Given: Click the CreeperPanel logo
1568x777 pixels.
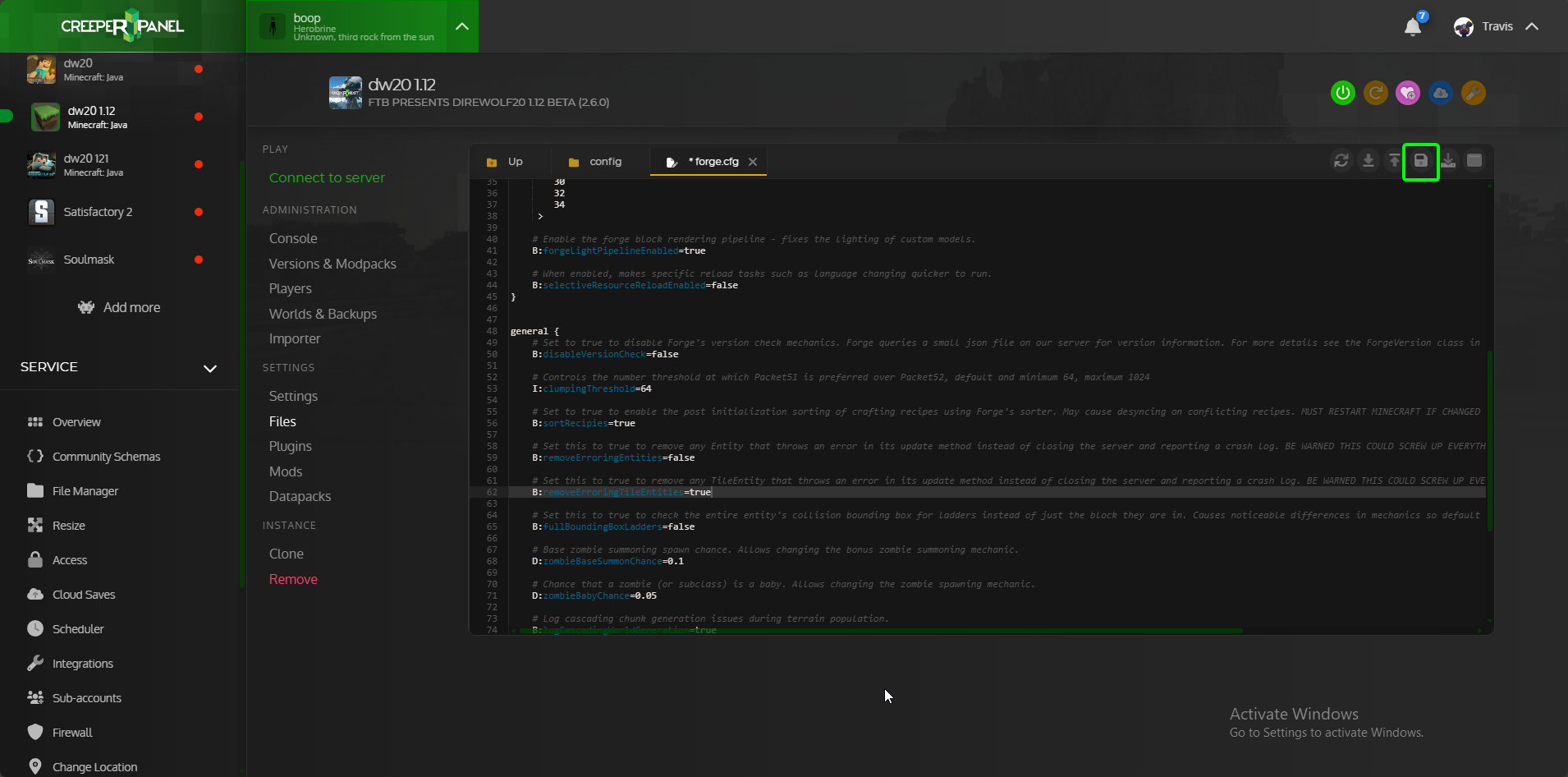Looking at the screenshot, I should tap(122, 26).
